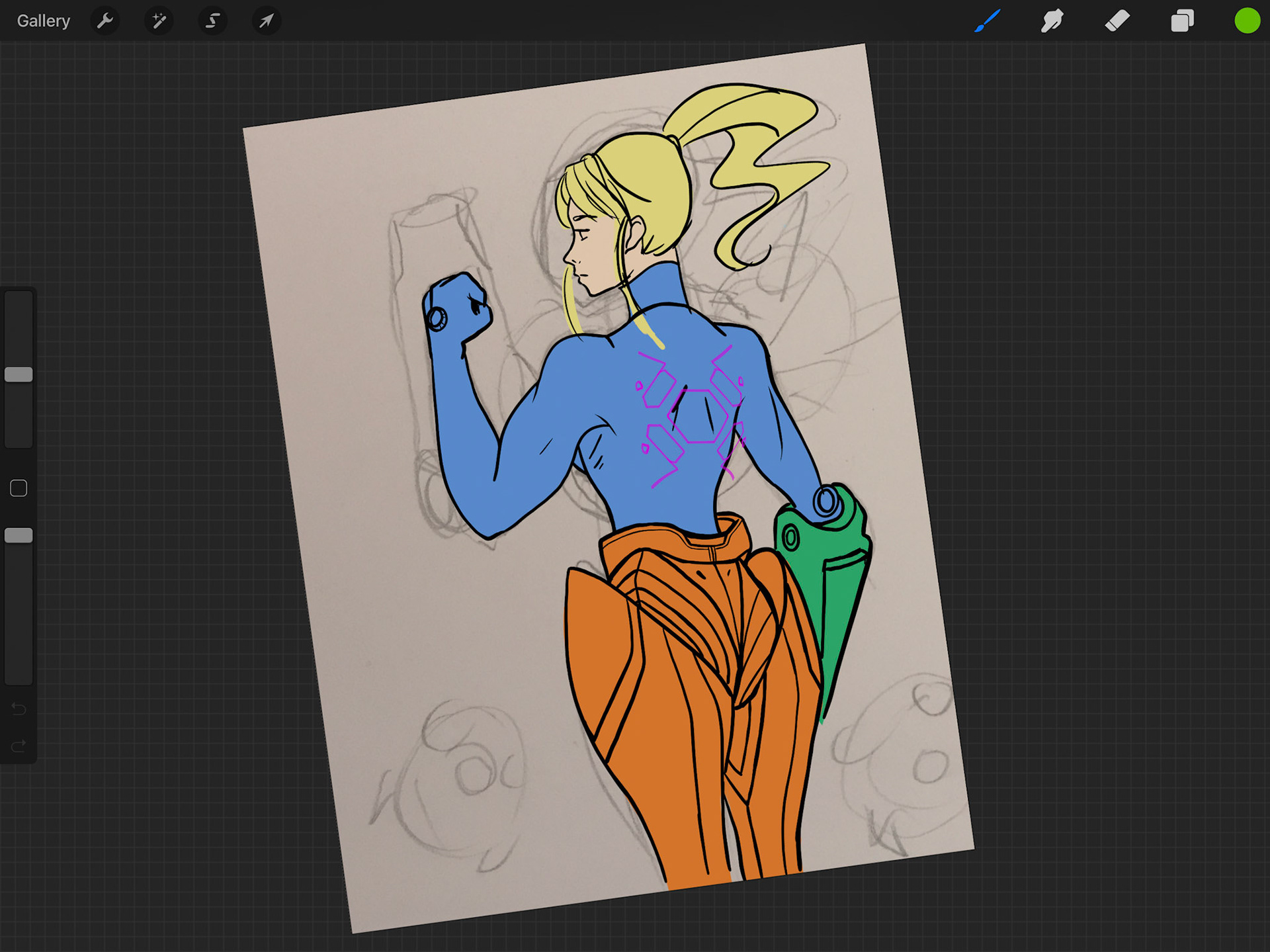Viewport: 1270px width, 952px height.
Task: Activate the Selection tool
Action: 212,21
